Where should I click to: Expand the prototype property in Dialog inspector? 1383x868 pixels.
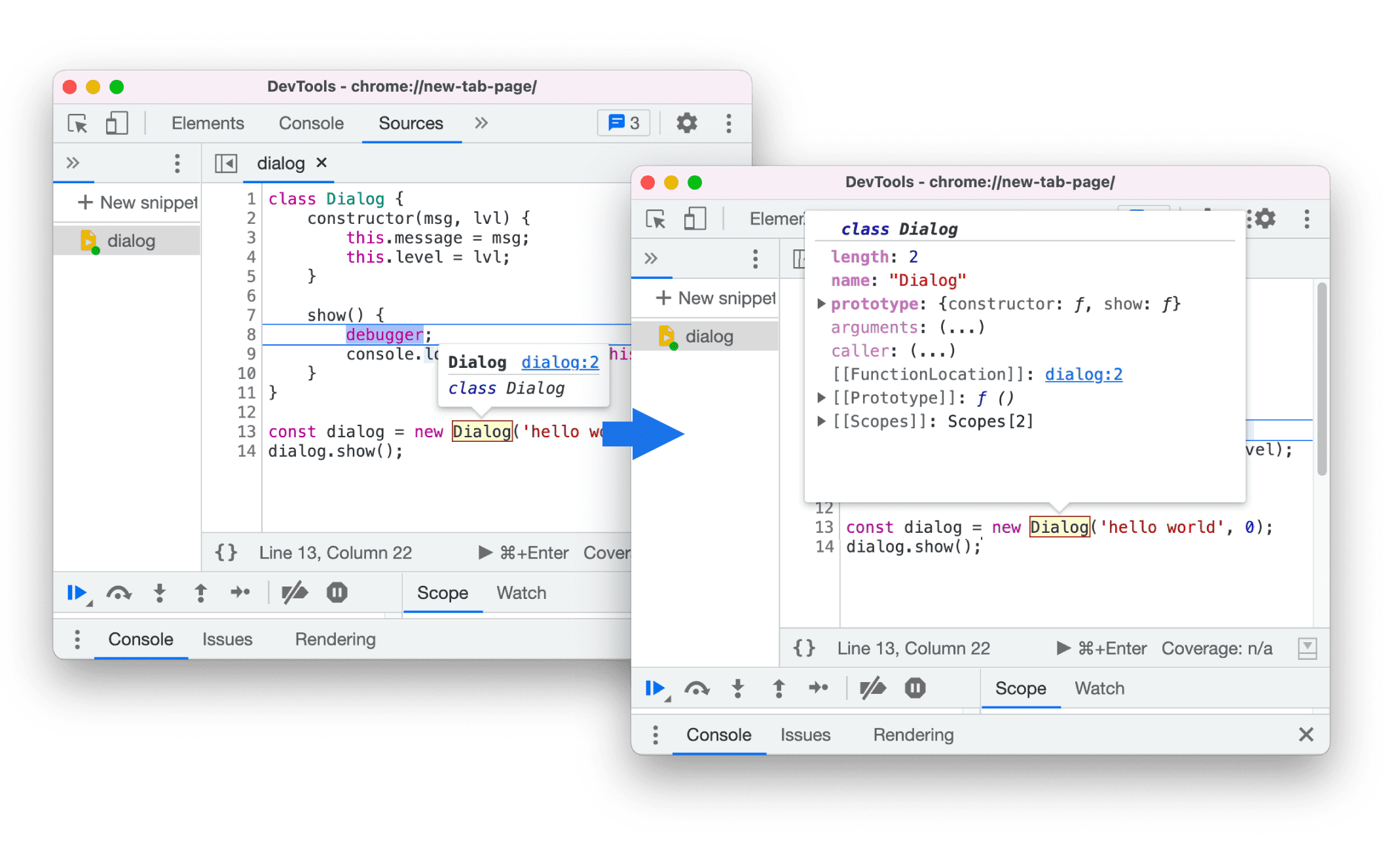point(824,304)
